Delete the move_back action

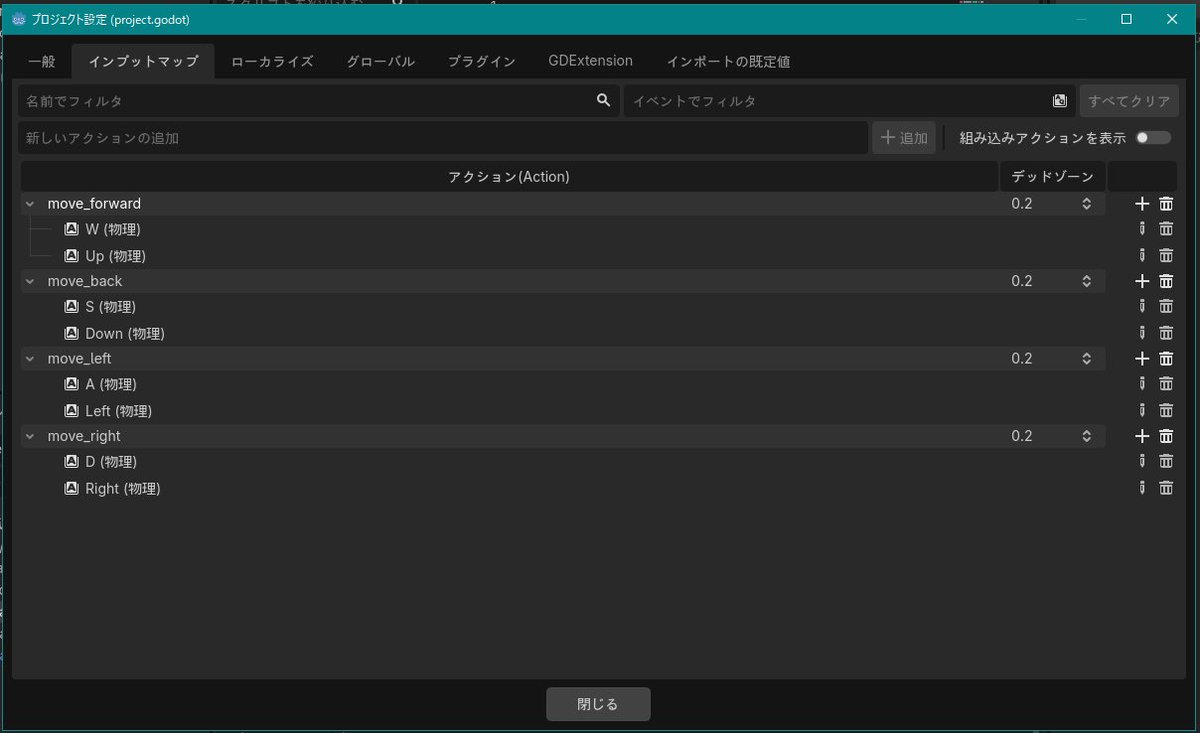(1166, 281)
